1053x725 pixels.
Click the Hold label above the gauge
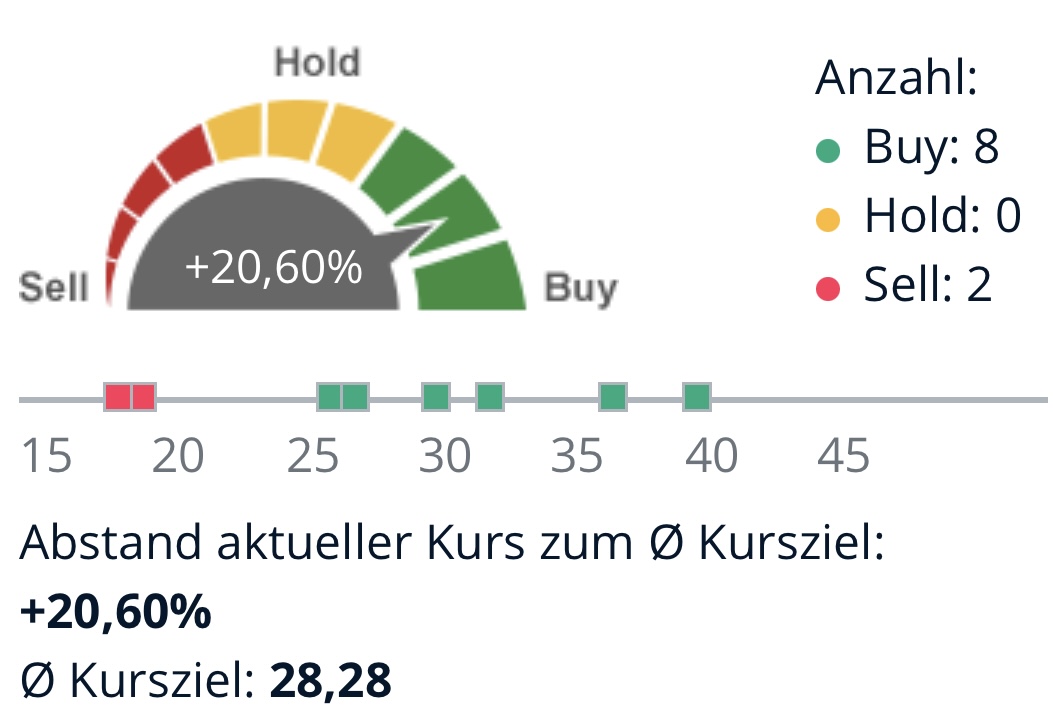pyautogui.click(x=317, y=64)
